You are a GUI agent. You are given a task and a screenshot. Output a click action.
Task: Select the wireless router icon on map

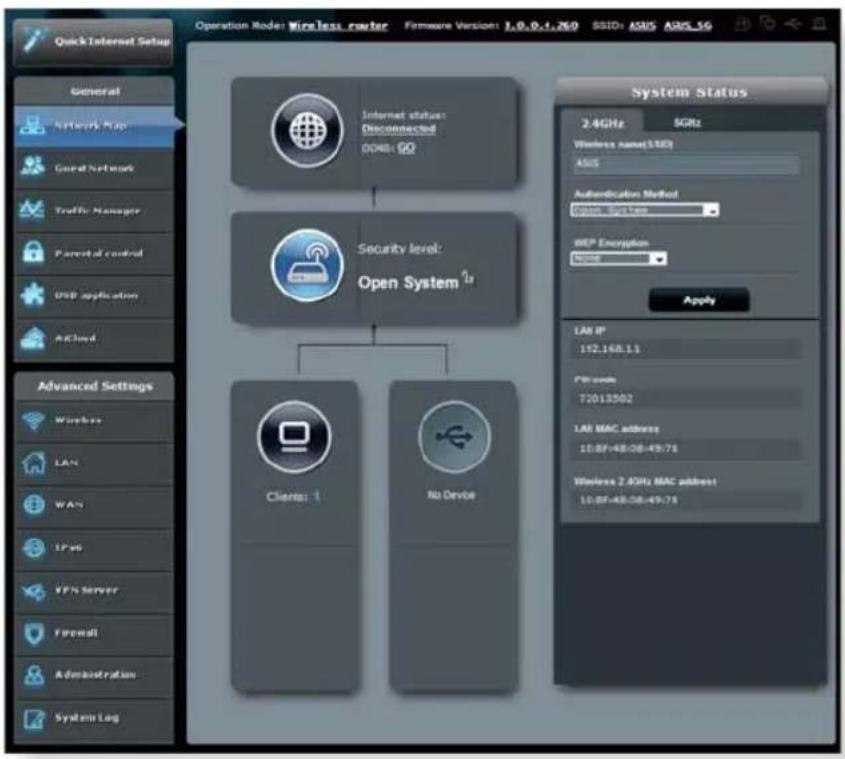tap(307, 265)
